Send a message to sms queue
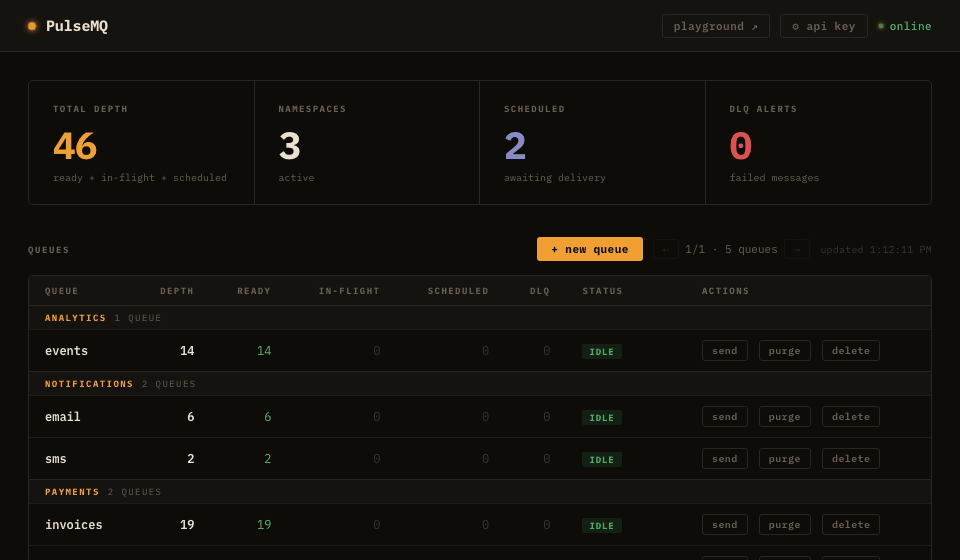 [x=724, y=458]
